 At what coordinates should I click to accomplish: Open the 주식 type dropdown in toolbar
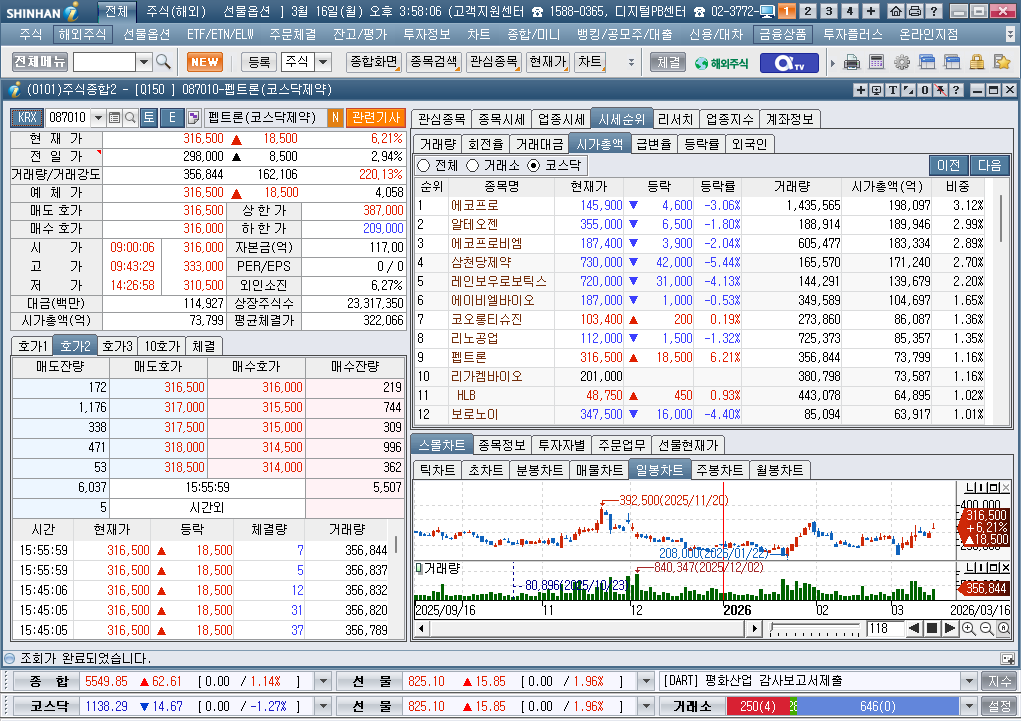coord(323,62)
